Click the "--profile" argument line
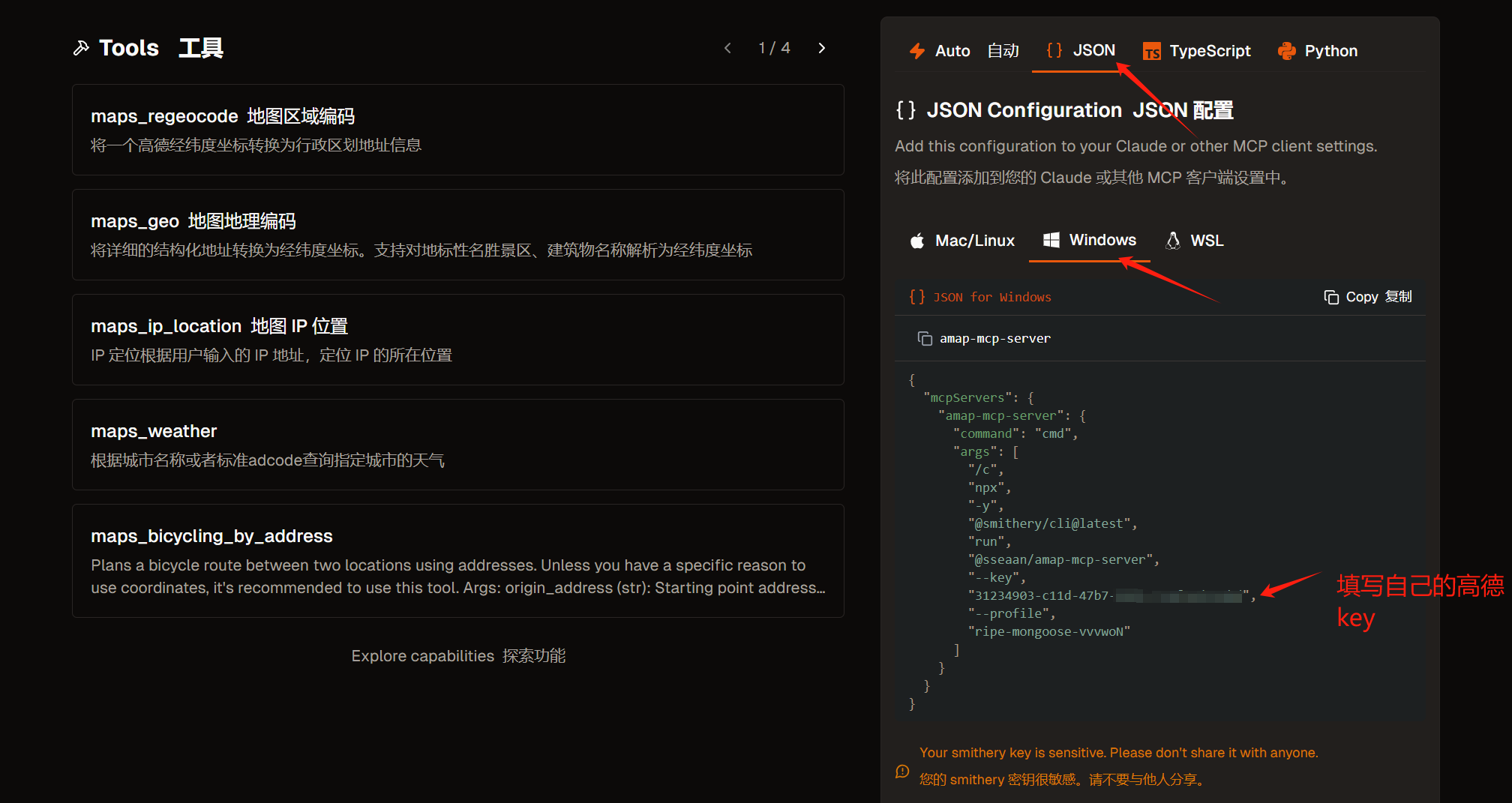 [1012, 613]
